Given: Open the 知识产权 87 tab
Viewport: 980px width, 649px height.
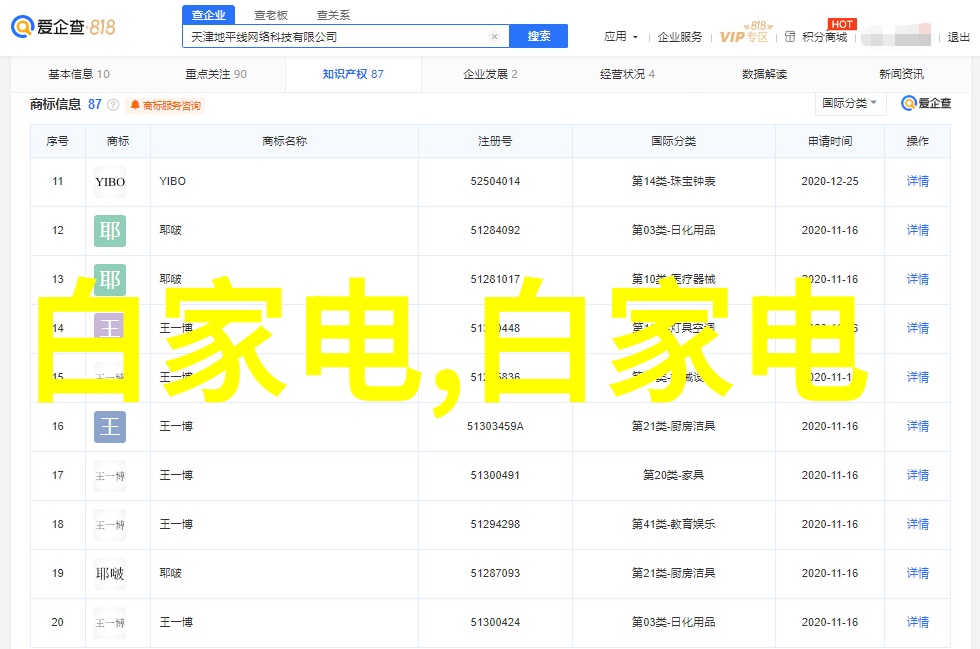Looking at the screenshot, I should [x=353, y=74].
